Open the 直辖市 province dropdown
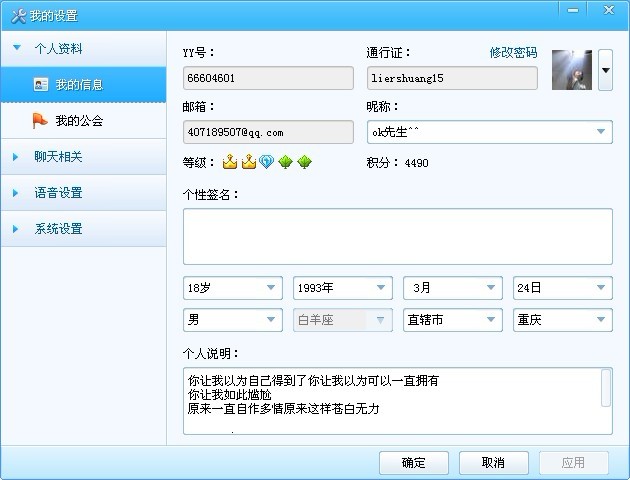The height and width of the screenshot is (480, 630). coord(453,320)
